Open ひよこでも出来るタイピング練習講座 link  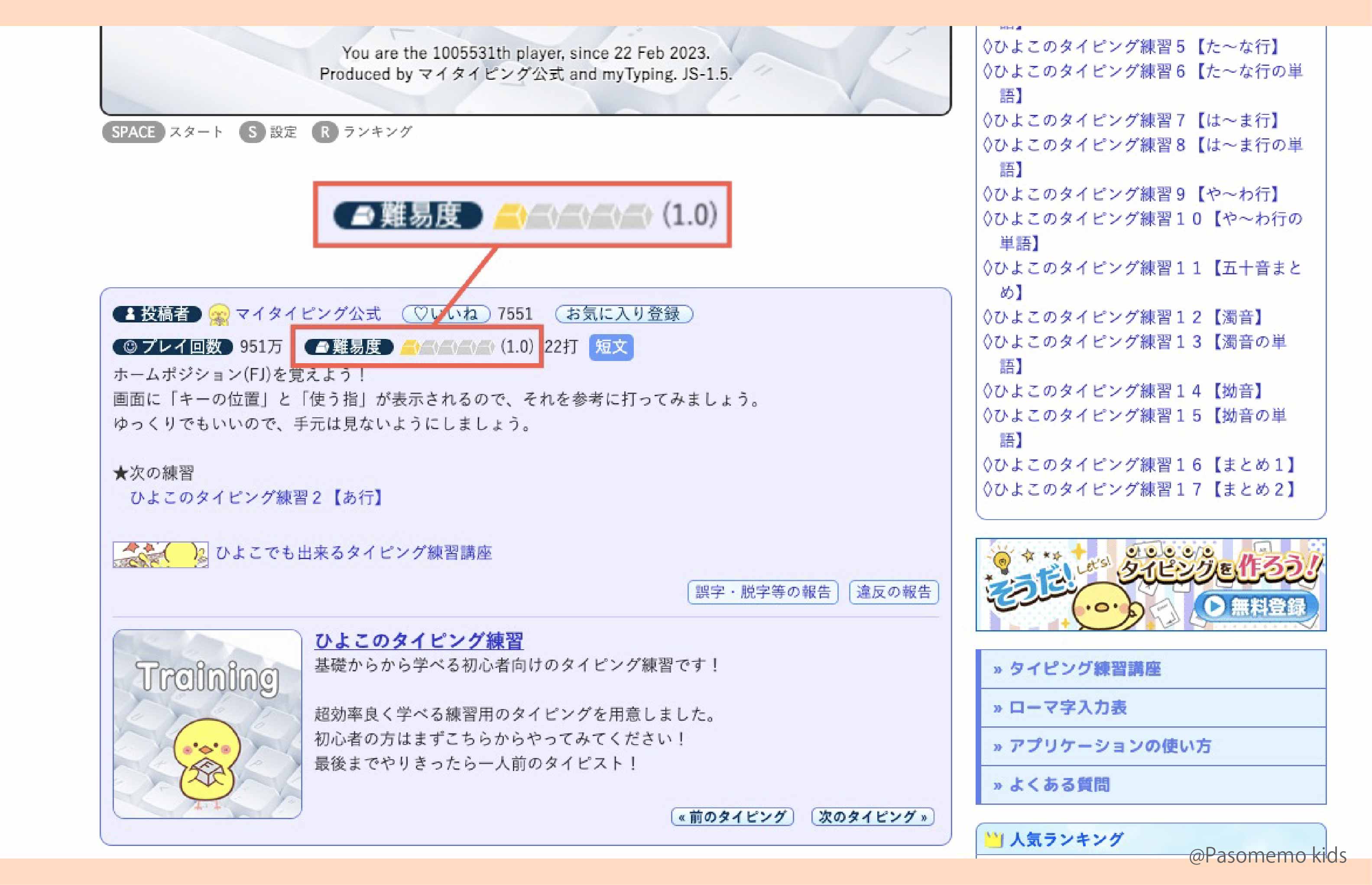[x=354, y=553]
